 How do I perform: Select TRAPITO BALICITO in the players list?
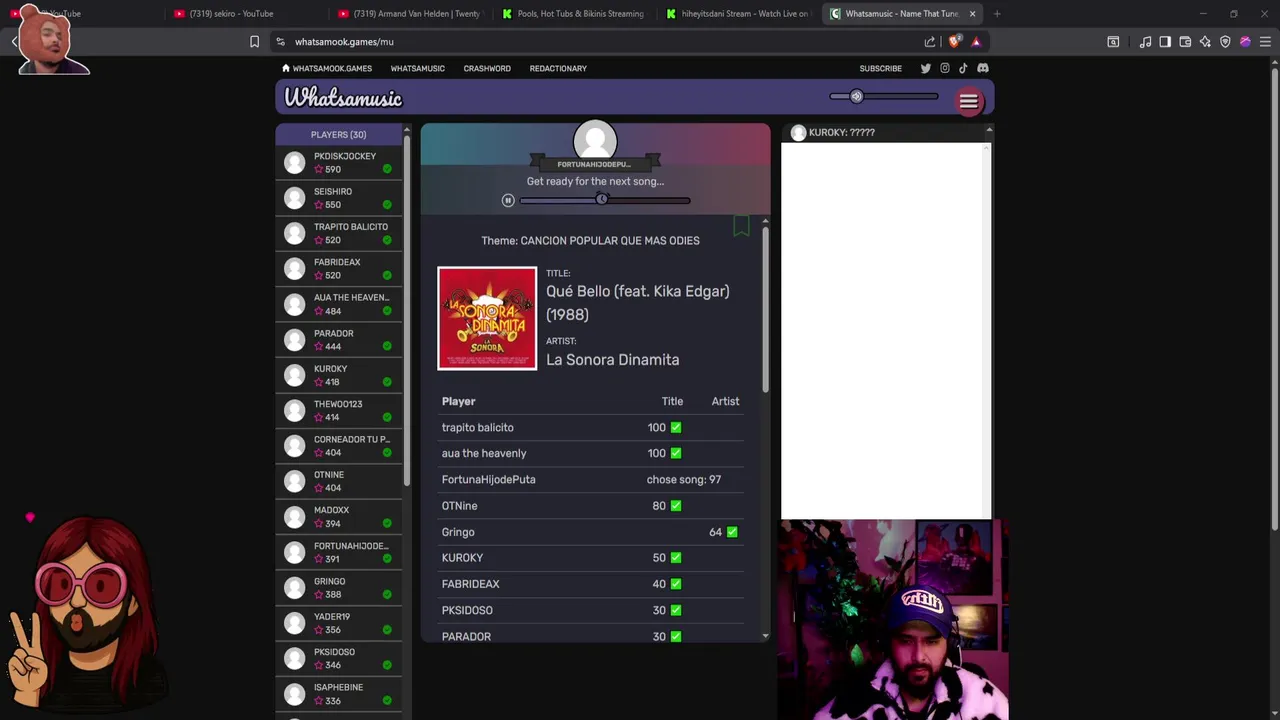pyautogui.click(x=339, y=233)
